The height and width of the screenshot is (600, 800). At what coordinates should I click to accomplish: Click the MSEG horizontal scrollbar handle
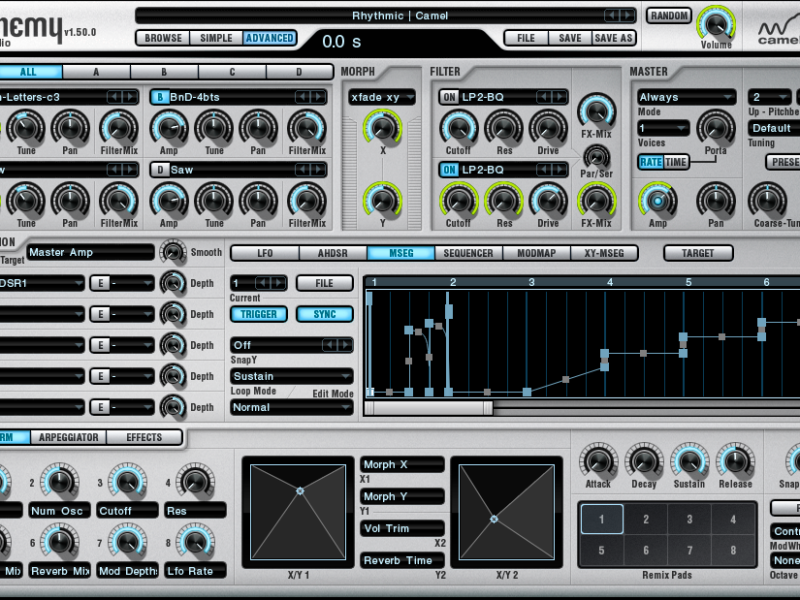coord(428,408)
